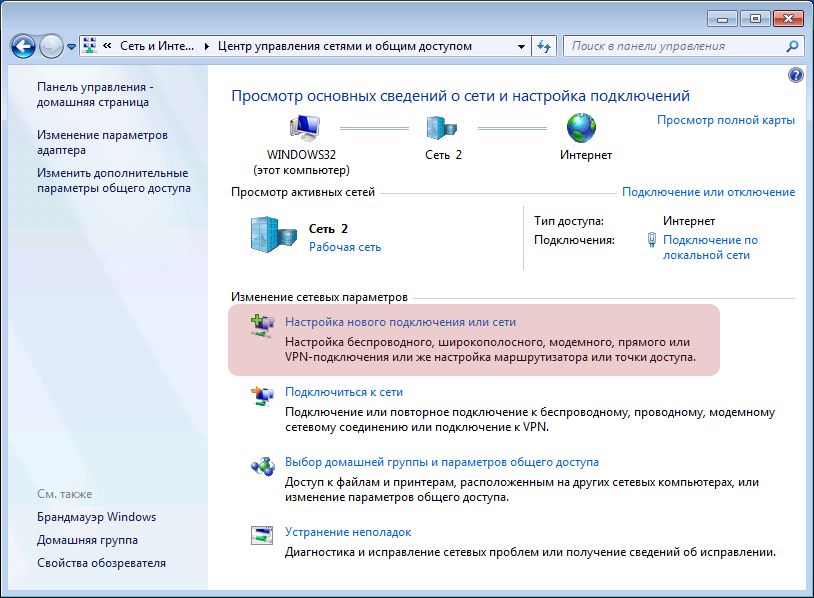Screen dimensions: 814x598
Task: Click the magnifier search icon
Action: tap(792, 46)
